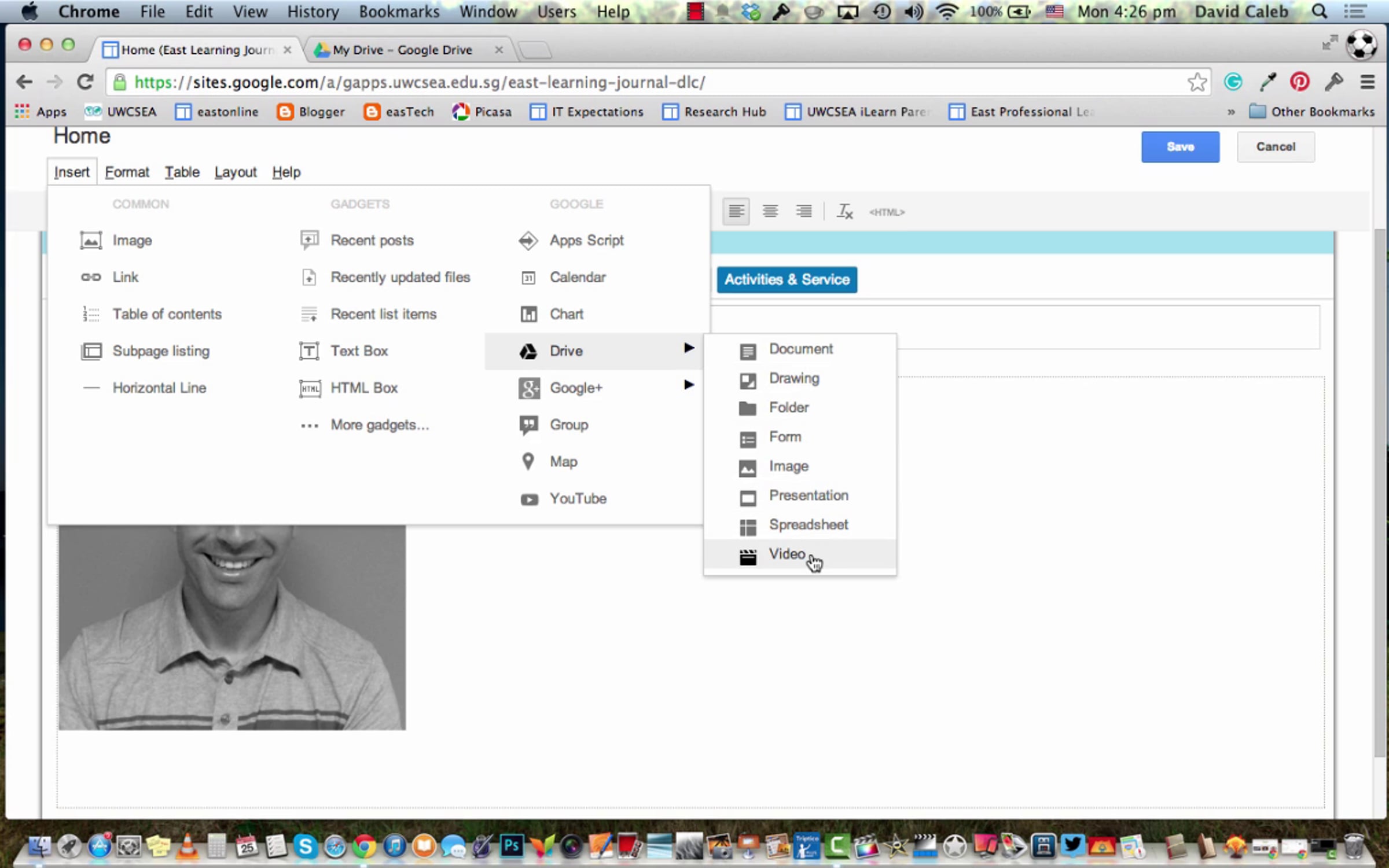Click the Activities & Service button
This screenshot has width=1389, height=868.
pos(787,279)
